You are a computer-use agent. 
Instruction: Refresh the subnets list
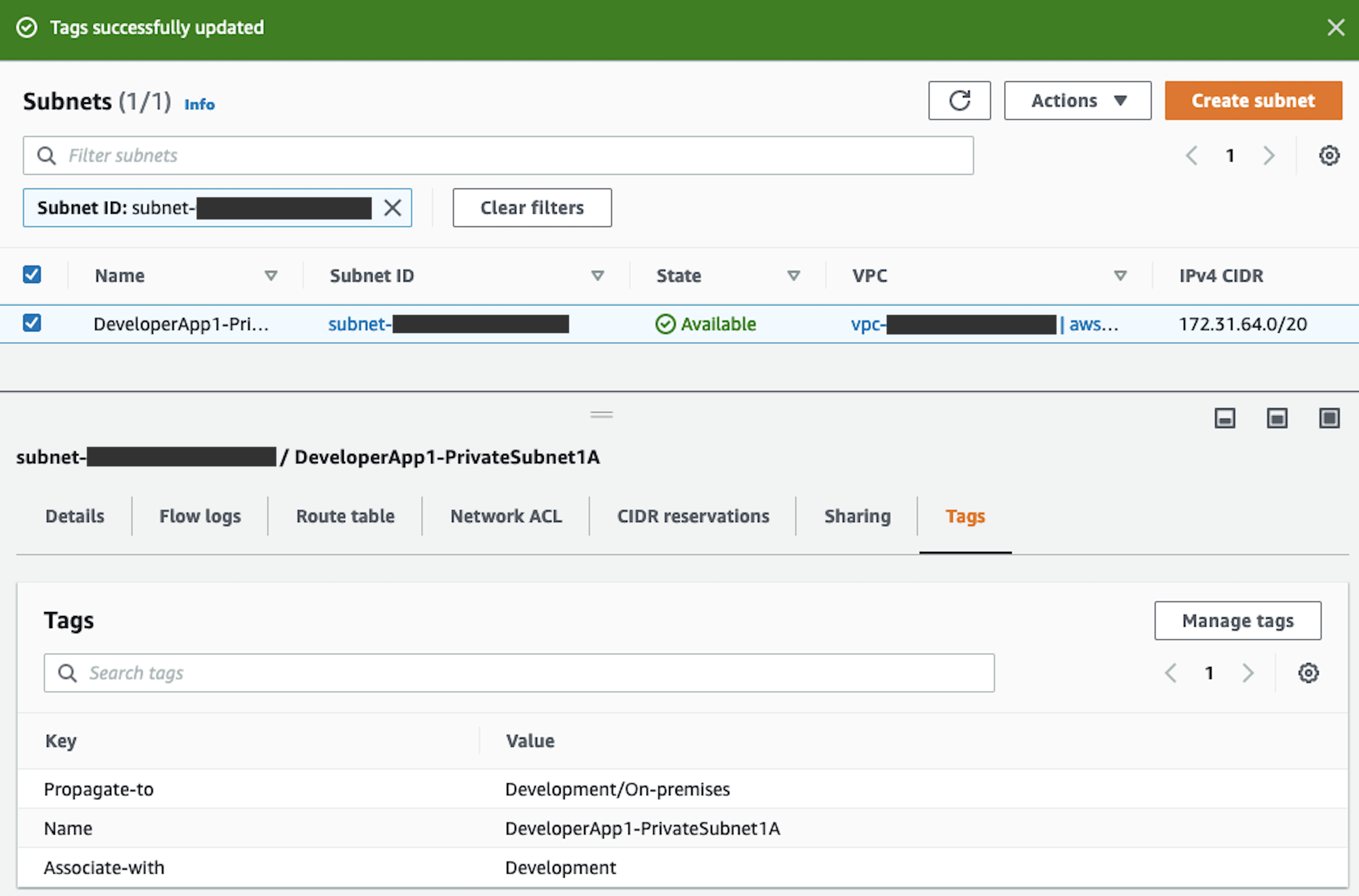point(959,101)
